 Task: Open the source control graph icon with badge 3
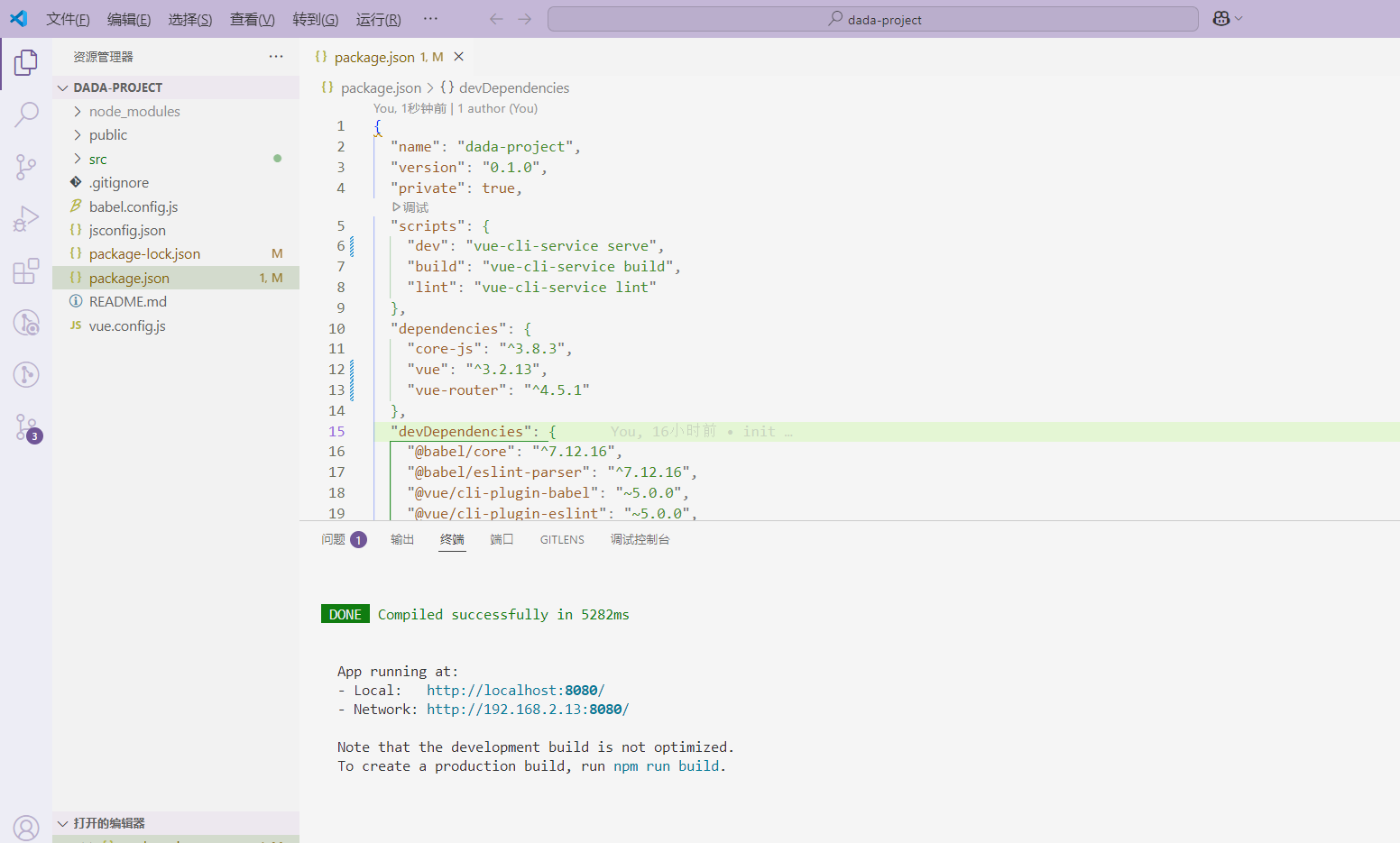(26, 427)
